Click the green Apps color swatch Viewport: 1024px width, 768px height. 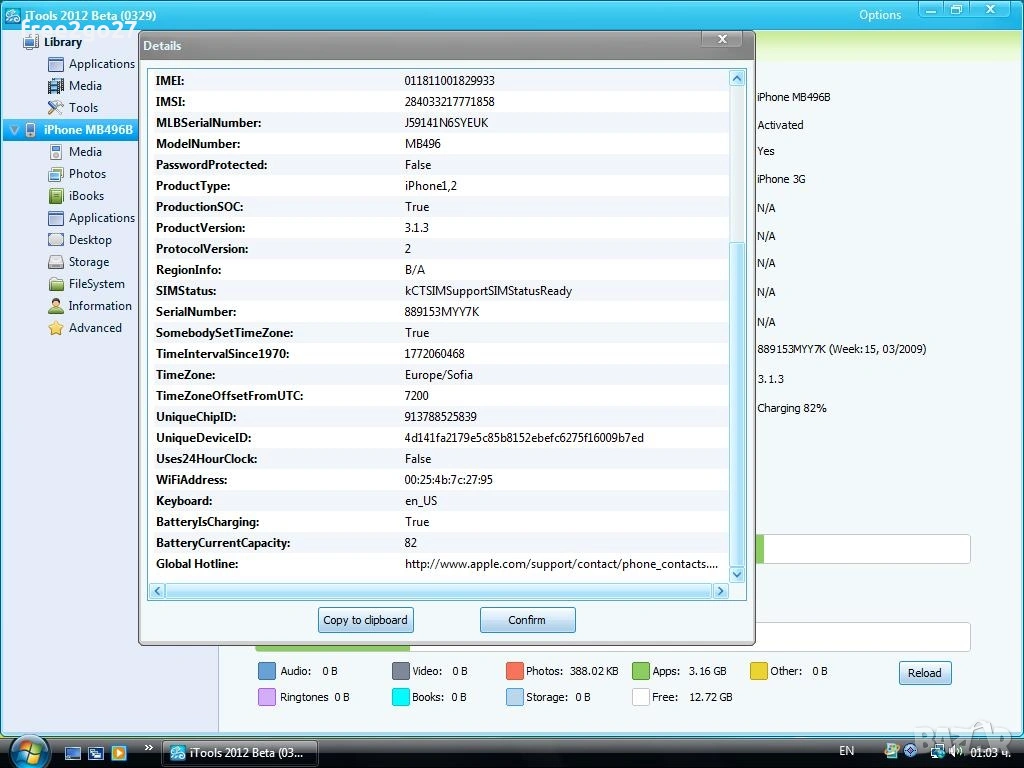pos(640,671)
